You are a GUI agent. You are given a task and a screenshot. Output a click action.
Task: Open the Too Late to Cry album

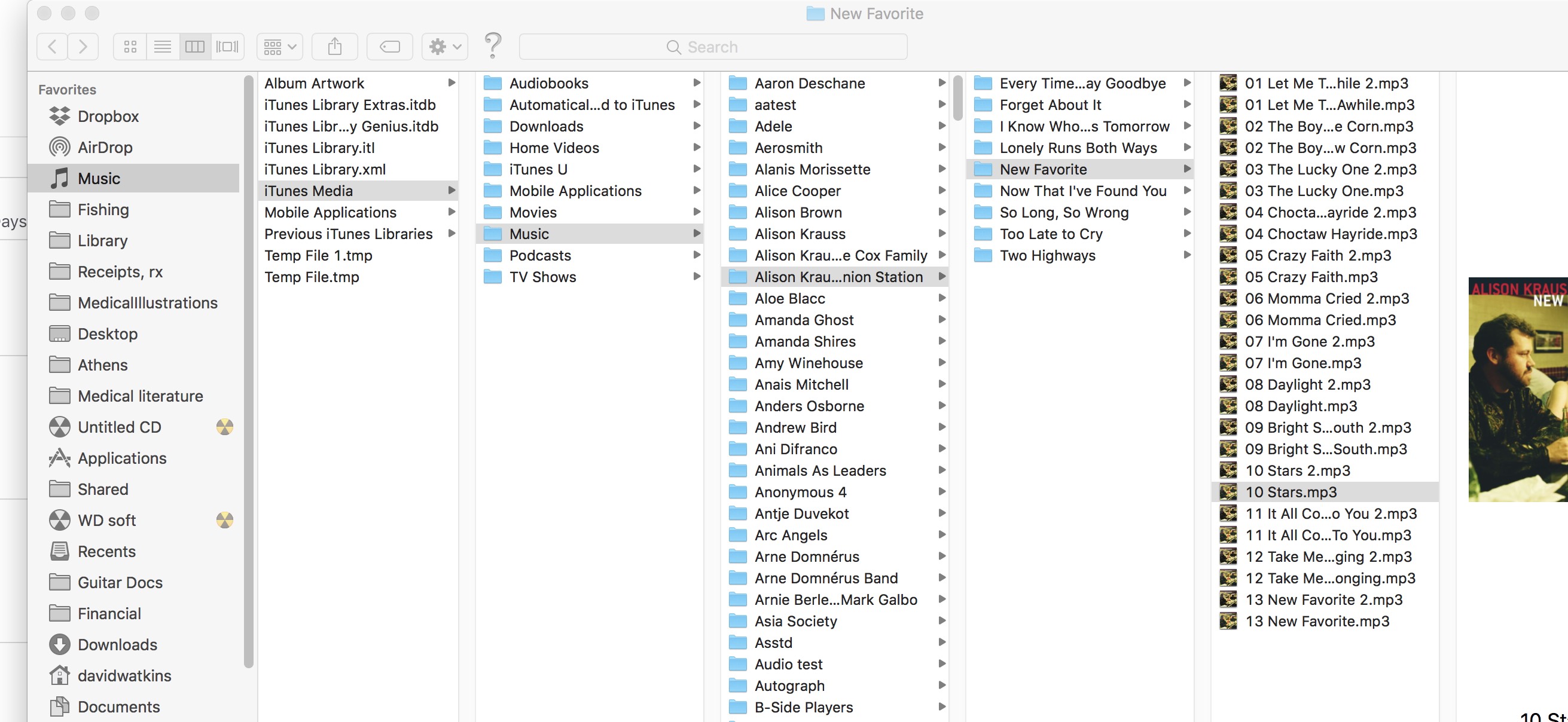(1081, 234)
